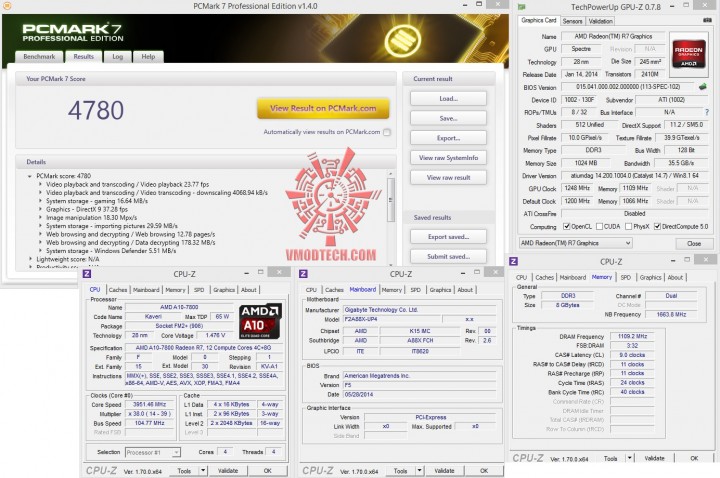Open Tools dropdown arrow in CPU-Z Mainboard window

pos(419,471)
